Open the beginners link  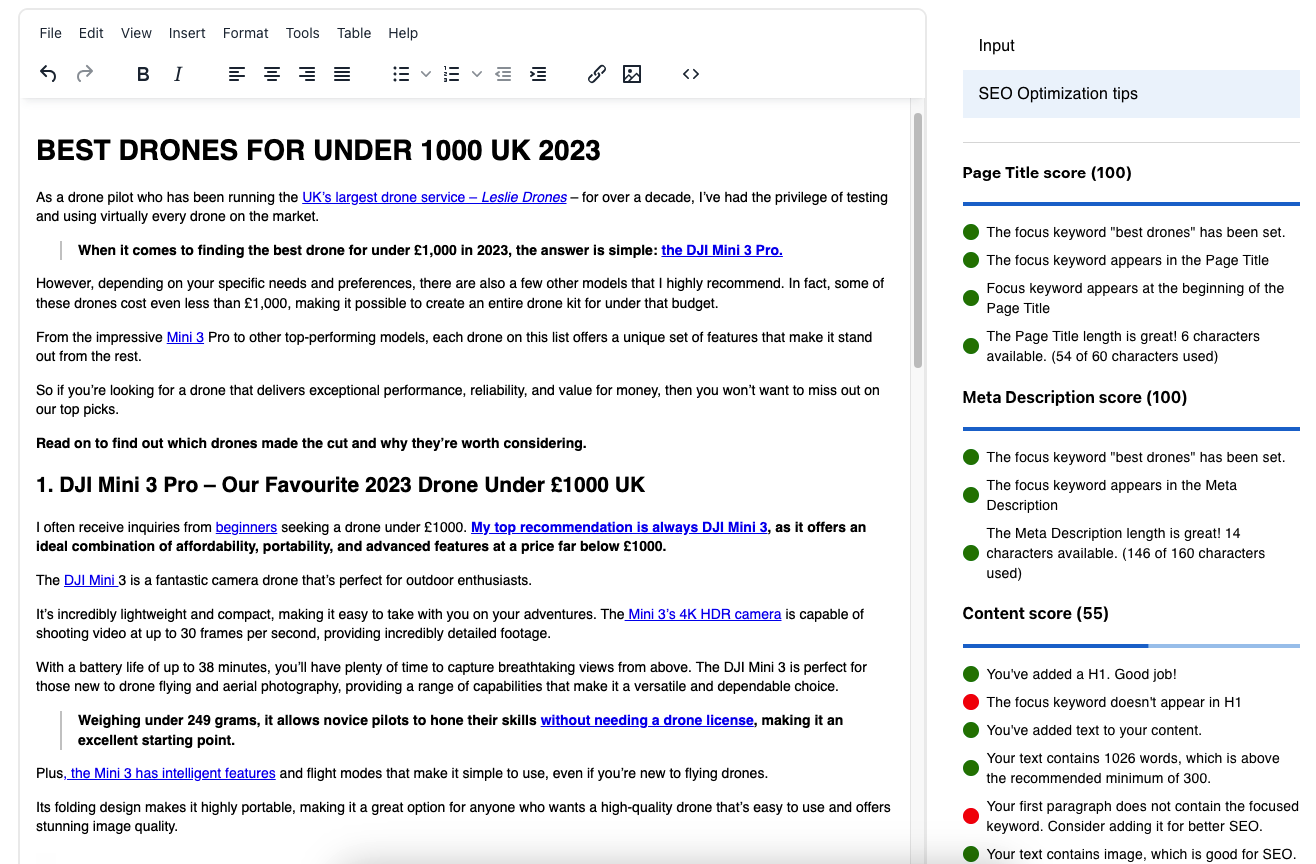(246, 527)
